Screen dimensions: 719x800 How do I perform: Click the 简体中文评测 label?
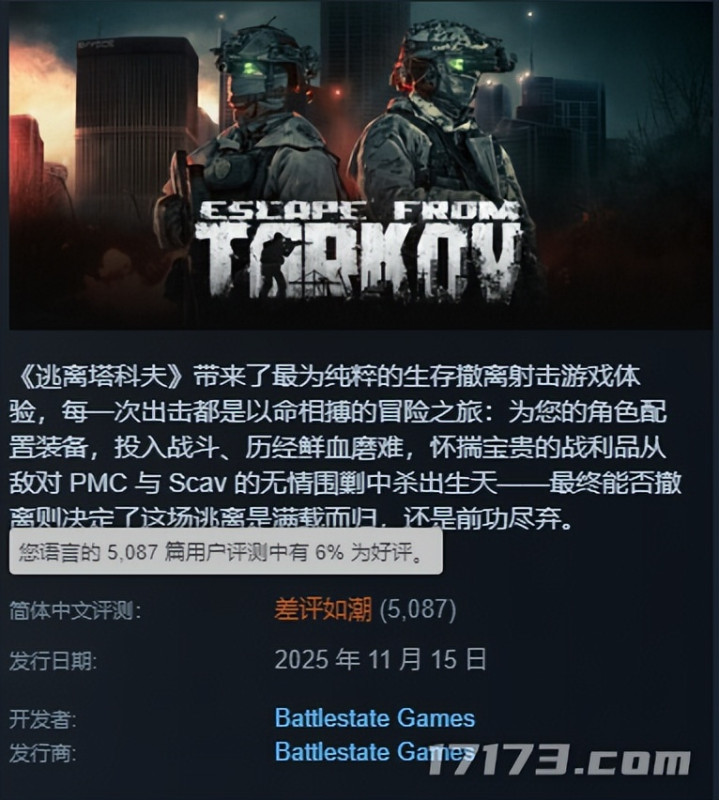click(75, 610)
